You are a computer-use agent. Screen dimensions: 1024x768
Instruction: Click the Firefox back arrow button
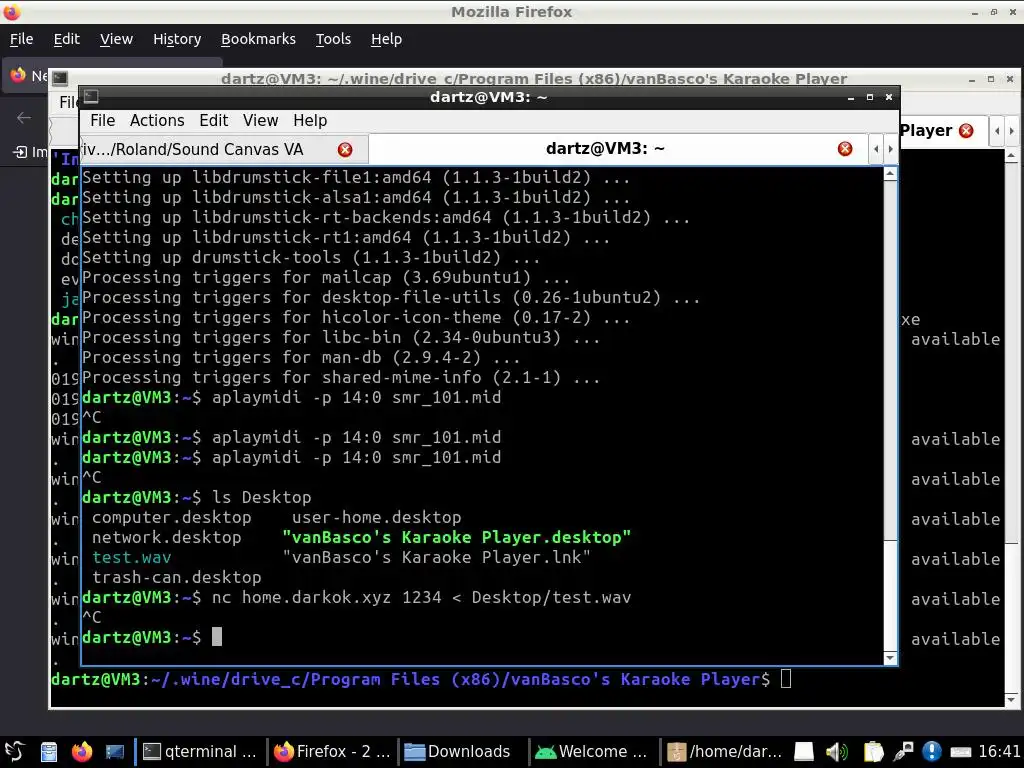(x=24, y=118)
